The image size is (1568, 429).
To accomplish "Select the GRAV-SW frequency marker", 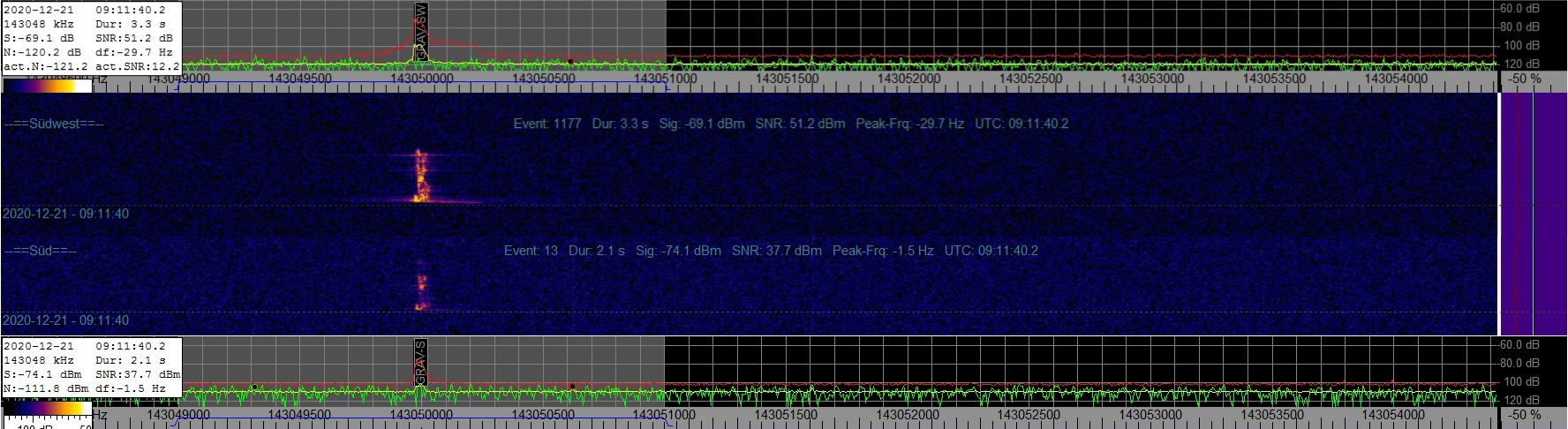I will pyautogui.click(x=421, y=32).
